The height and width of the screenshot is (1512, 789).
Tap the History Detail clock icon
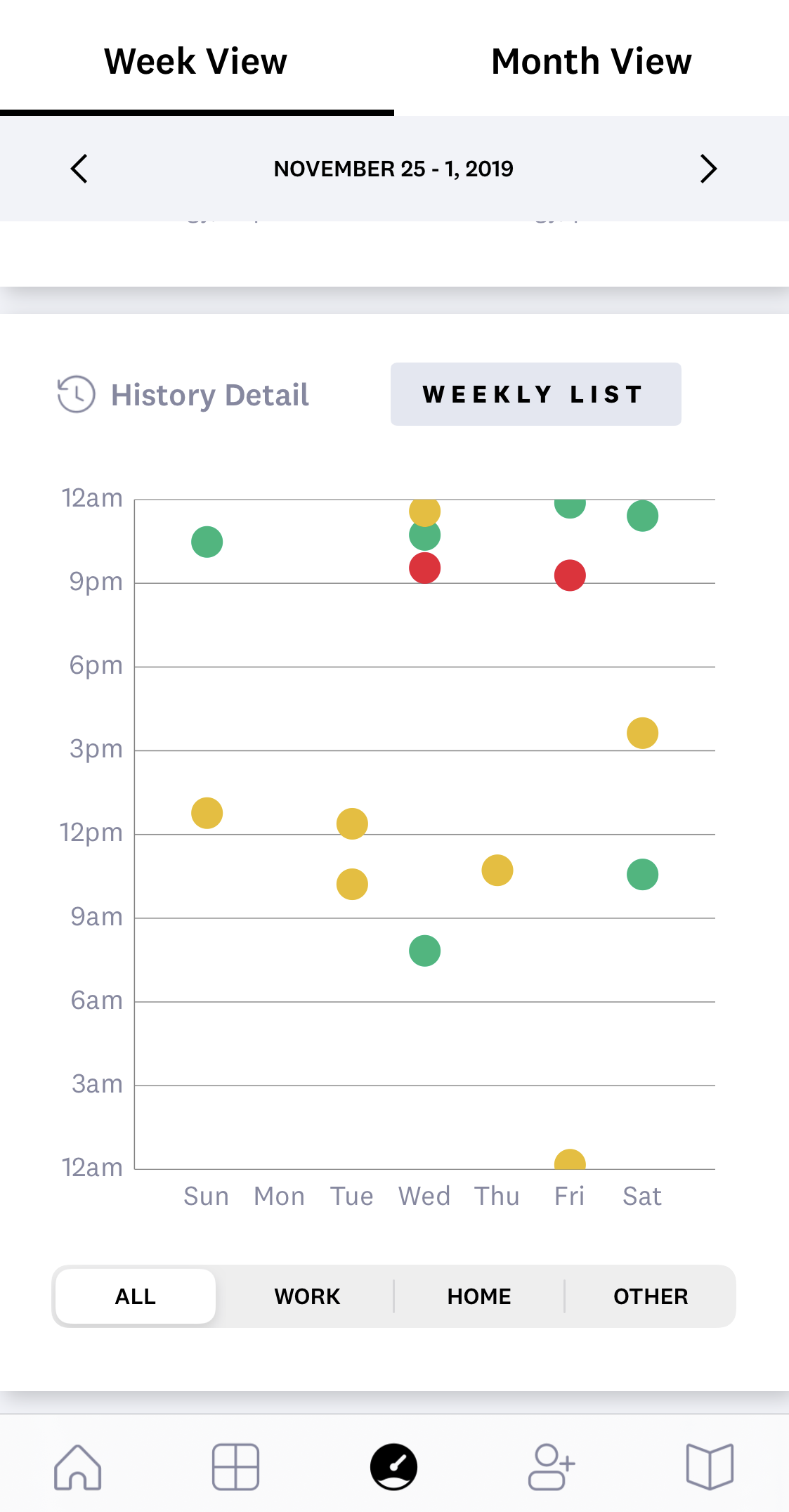[x=76, y=394]
